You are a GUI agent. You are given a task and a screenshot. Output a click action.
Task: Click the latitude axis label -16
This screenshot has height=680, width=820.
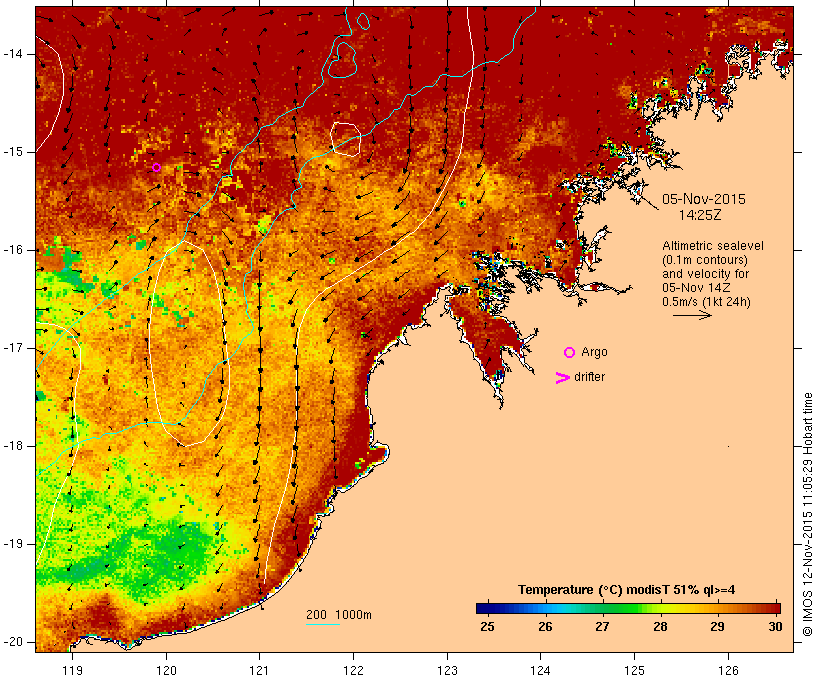[13, 250]
